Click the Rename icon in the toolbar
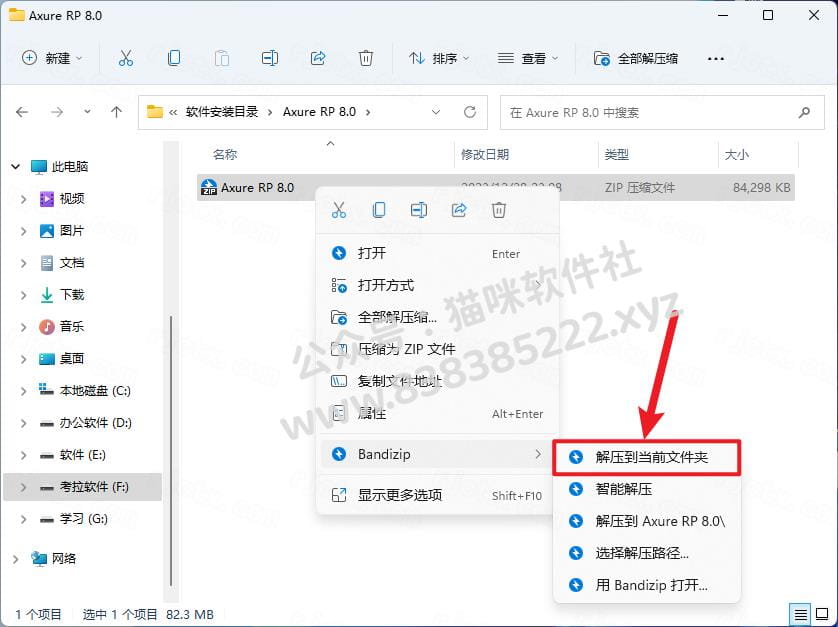Viewport: 838px width, 627px height. tap(270, 58)
